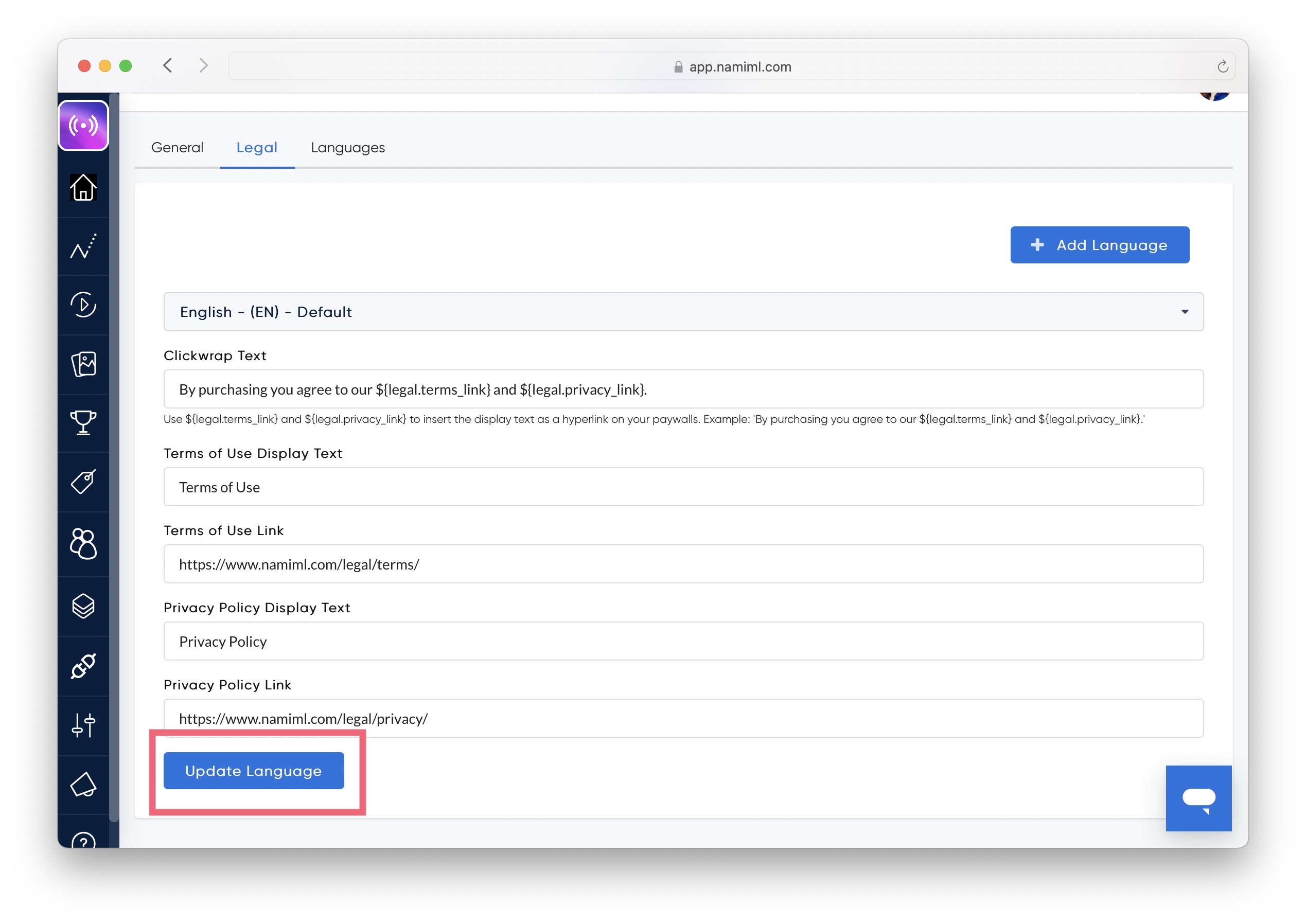Click the browser back arrow

[167, 65]
